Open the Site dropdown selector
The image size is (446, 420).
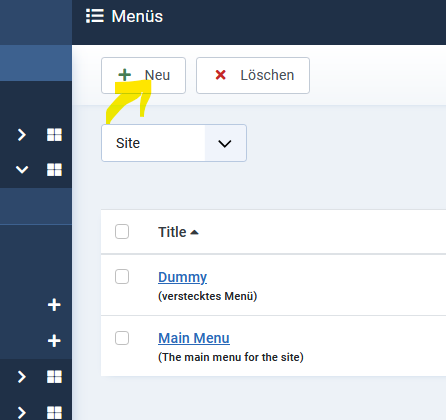[x=174, y=143]
